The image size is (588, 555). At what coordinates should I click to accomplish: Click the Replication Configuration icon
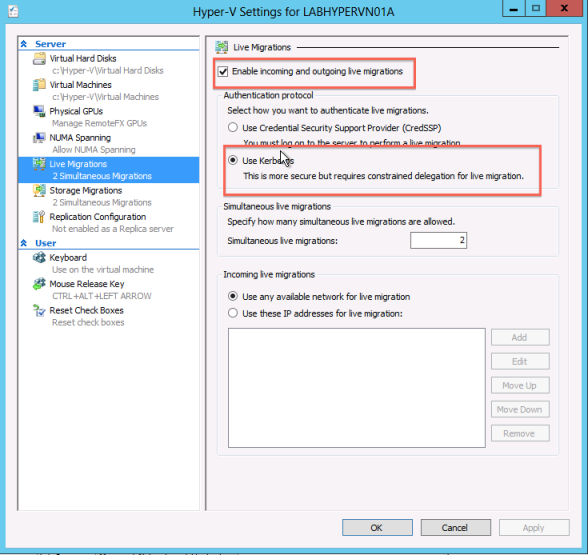coord(39,217)
